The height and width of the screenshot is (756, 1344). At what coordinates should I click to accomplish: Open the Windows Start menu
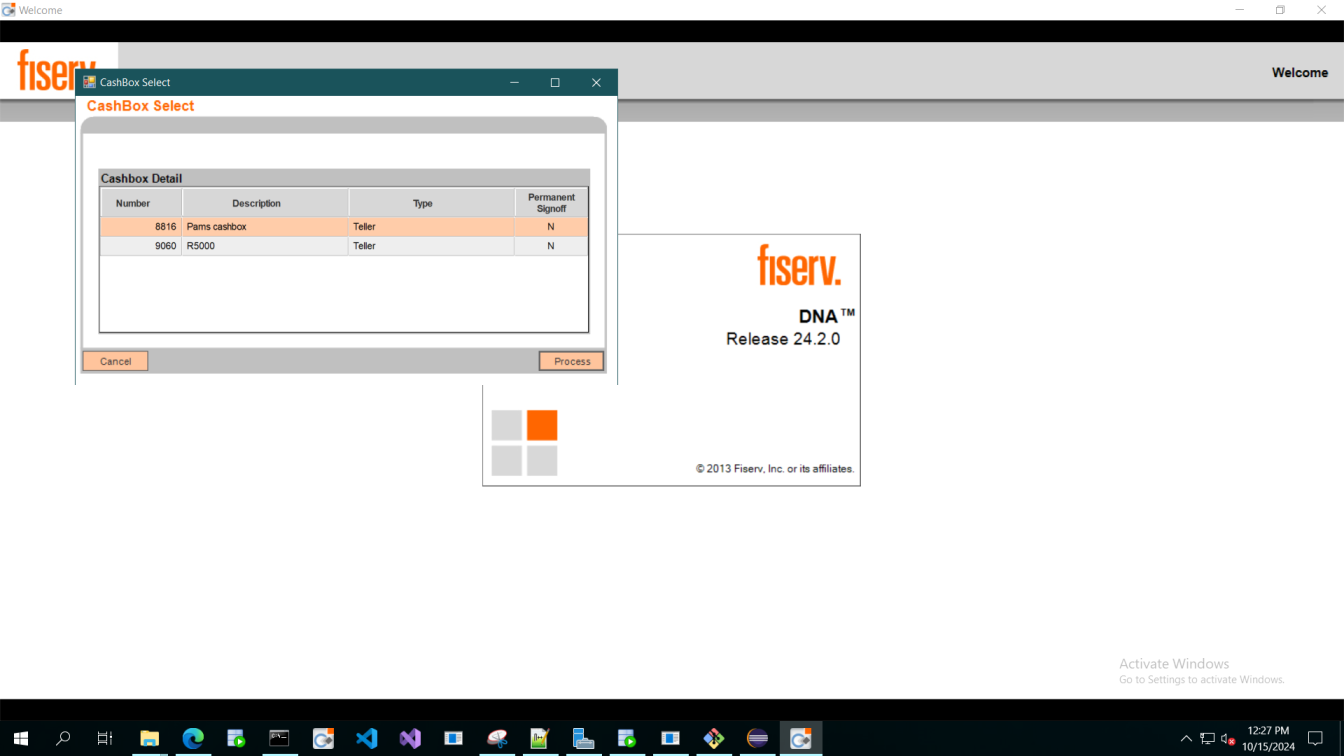pos(20,739)
